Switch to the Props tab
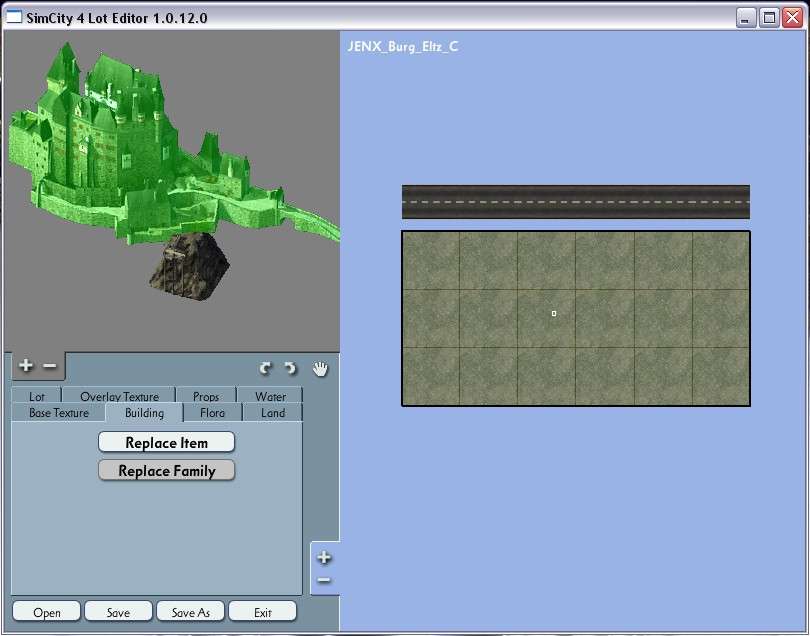Screen dimensions: 810x636 click(x=206, y=396)
